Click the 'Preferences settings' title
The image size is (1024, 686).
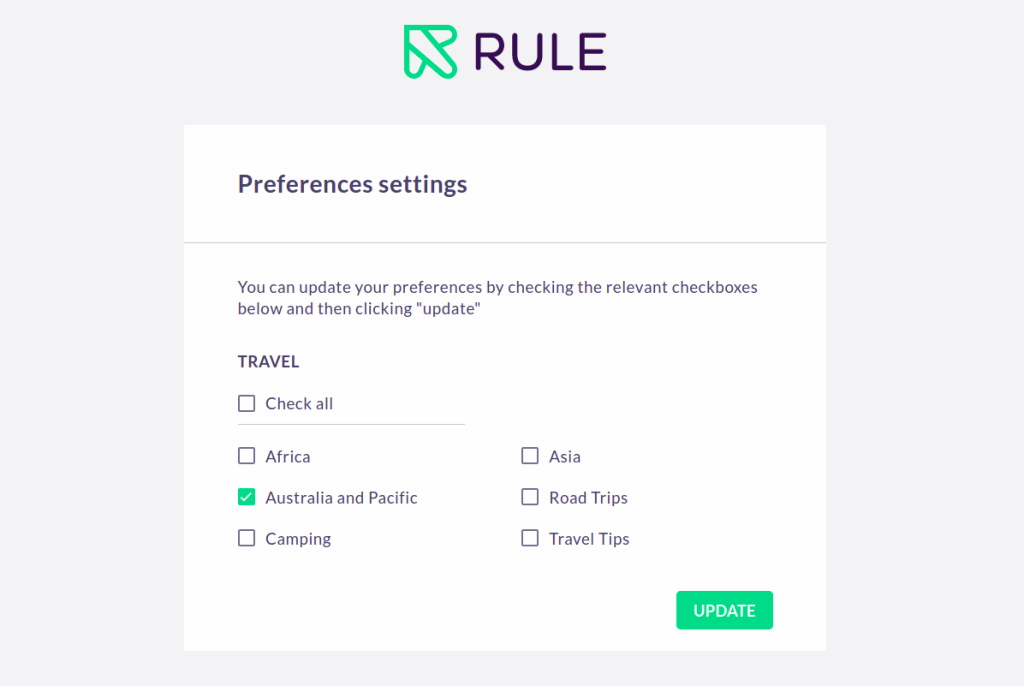point(352,184)
